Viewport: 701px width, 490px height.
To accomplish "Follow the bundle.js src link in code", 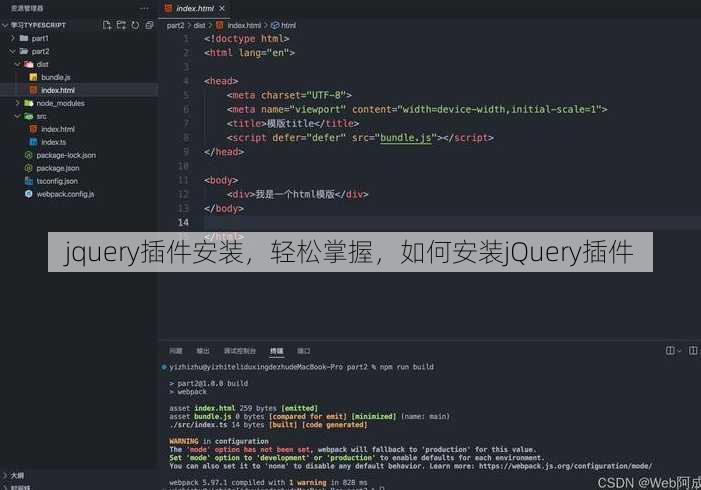I will (405, 138).
